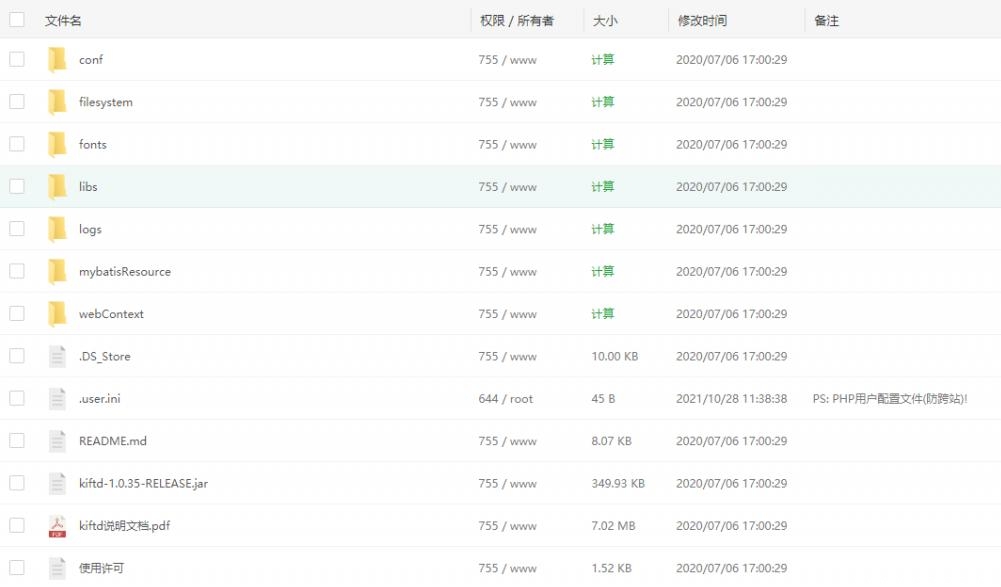Viewport: 1001px width, 587px height.
Task: Click the libs folder icon
Action: [x=57, y=187]
